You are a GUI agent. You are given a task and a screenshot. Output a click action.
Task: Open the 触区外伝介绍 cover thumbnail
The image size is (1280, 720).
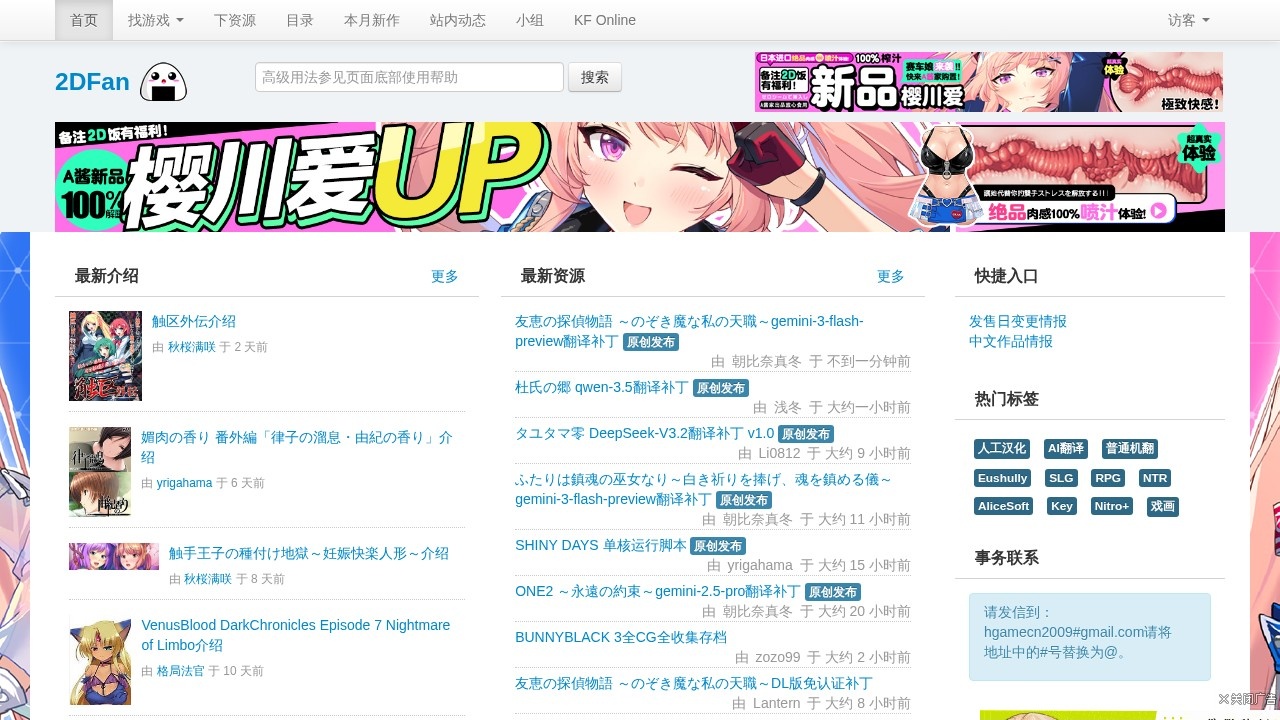point(105,356)
